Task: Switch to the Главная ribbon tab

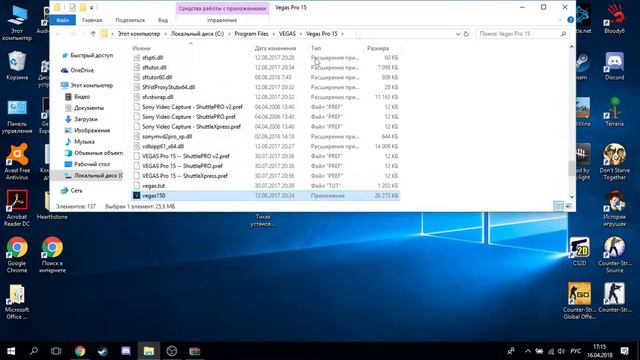Action: pos(92,20)
